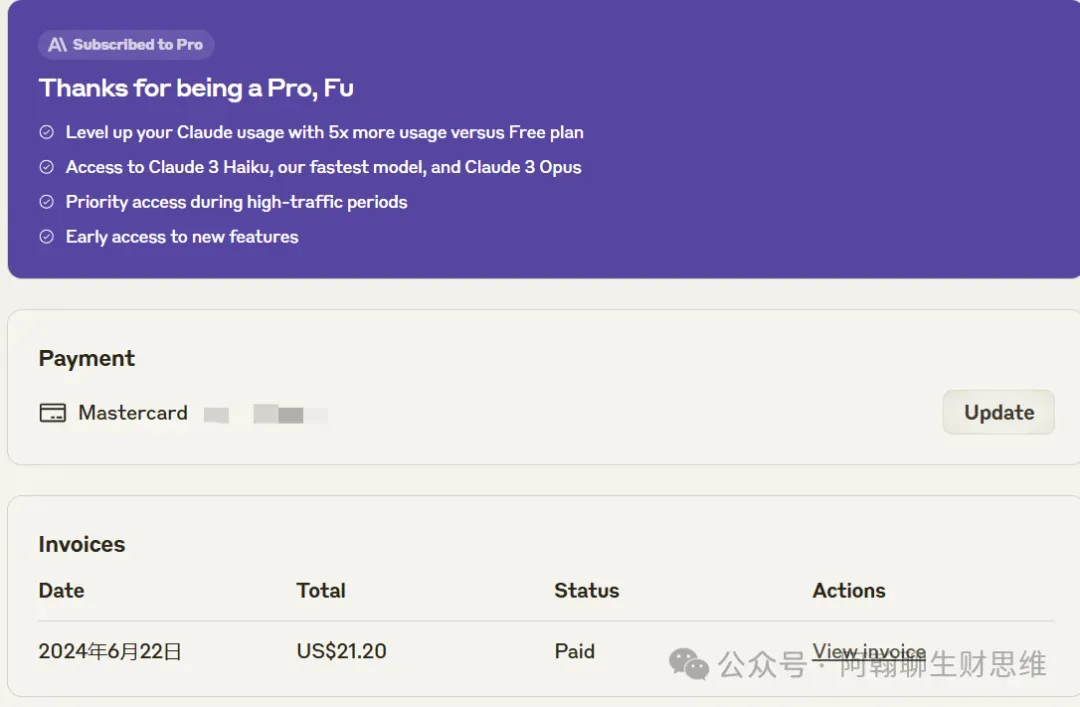The height and width of the screenshot is (707, 1080).
Task: Click the check icon beside Early access
Action: (x=46, y=237)
